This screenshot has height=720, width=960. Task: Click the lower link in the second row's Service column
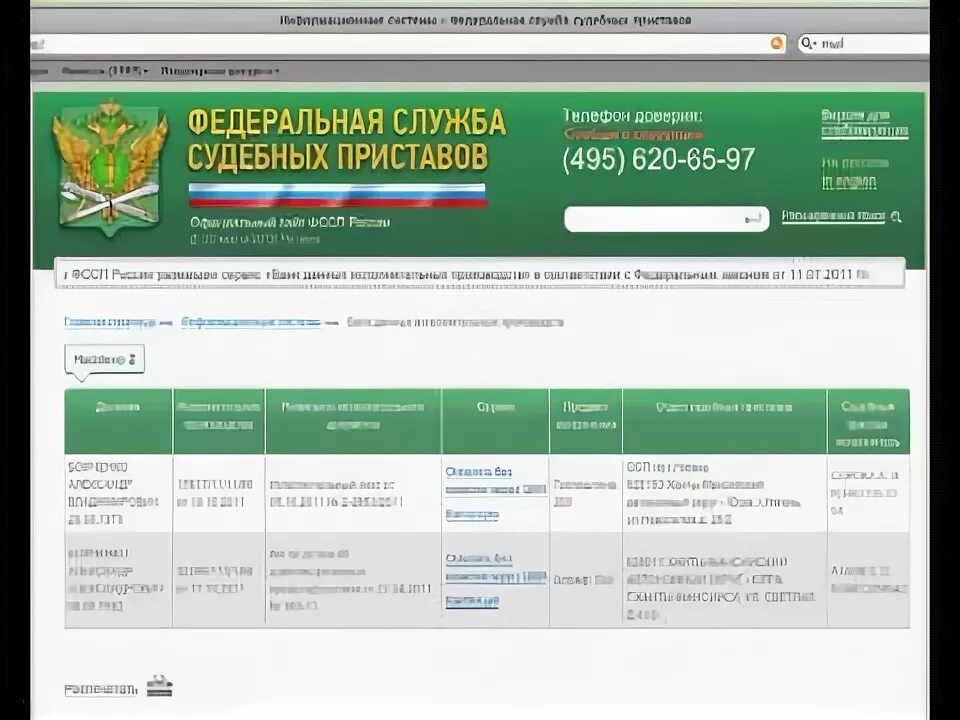click(x=472, y=602)
